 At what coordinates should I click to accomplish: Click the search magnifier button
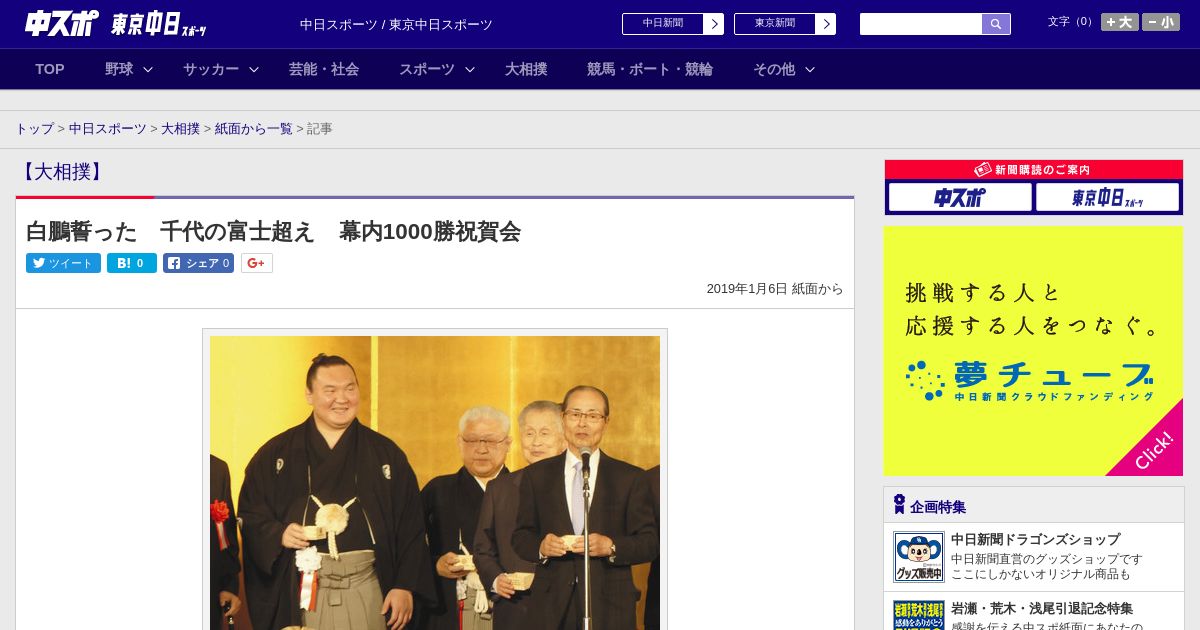(996, 24)
